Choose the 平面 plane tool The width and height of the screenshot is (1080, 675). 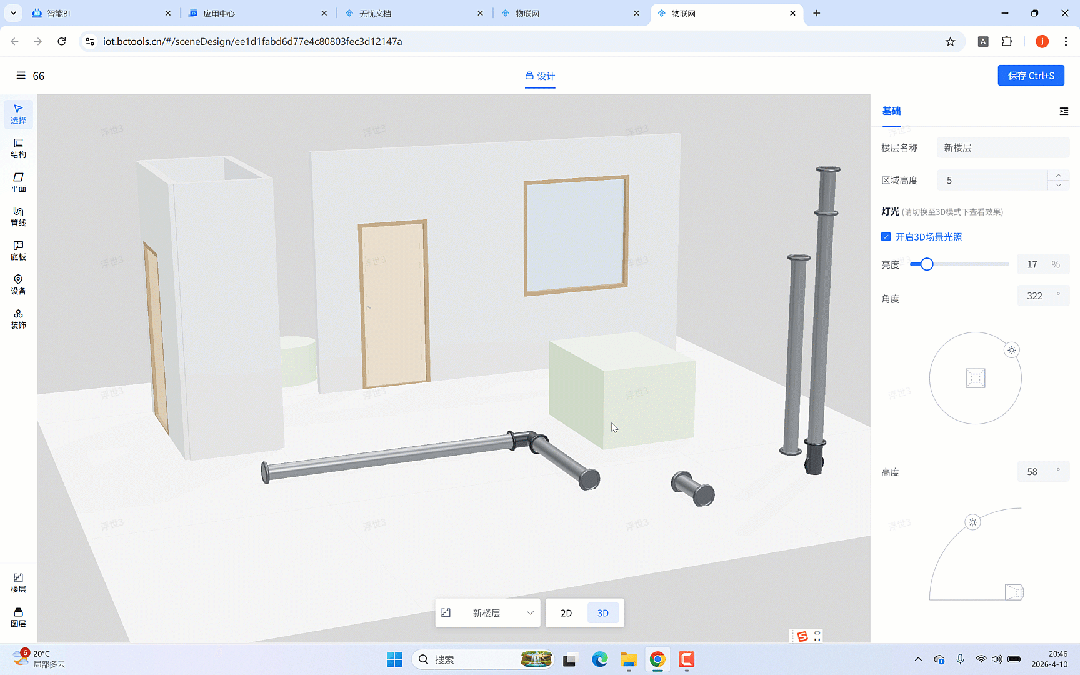pyautogui.click(x=18, y=182)
